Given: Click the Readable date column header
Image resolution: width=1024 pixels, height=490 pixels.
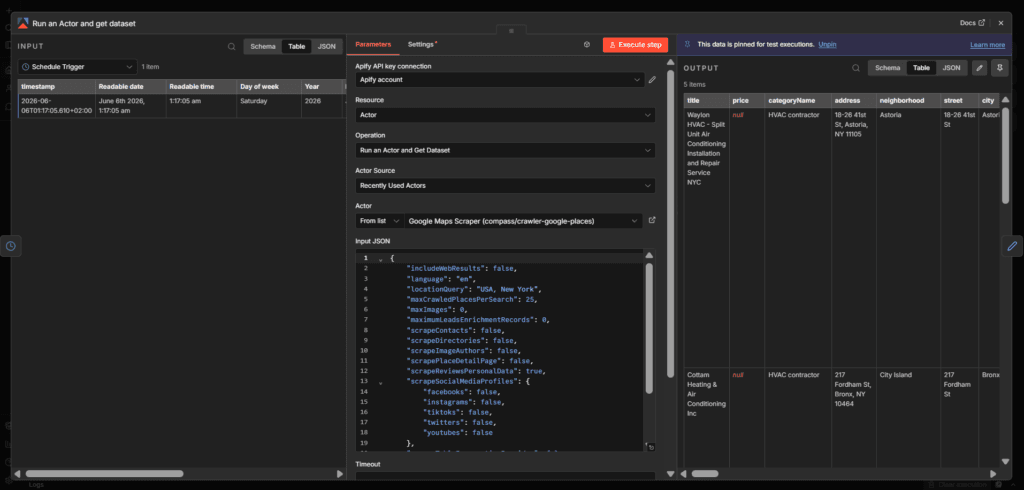Looking at the screenshot, I should tap(131, 86).
